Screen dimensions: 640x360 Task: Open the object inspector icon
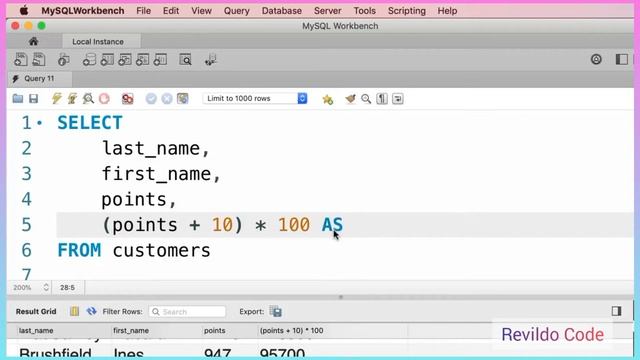click(63, 60)
